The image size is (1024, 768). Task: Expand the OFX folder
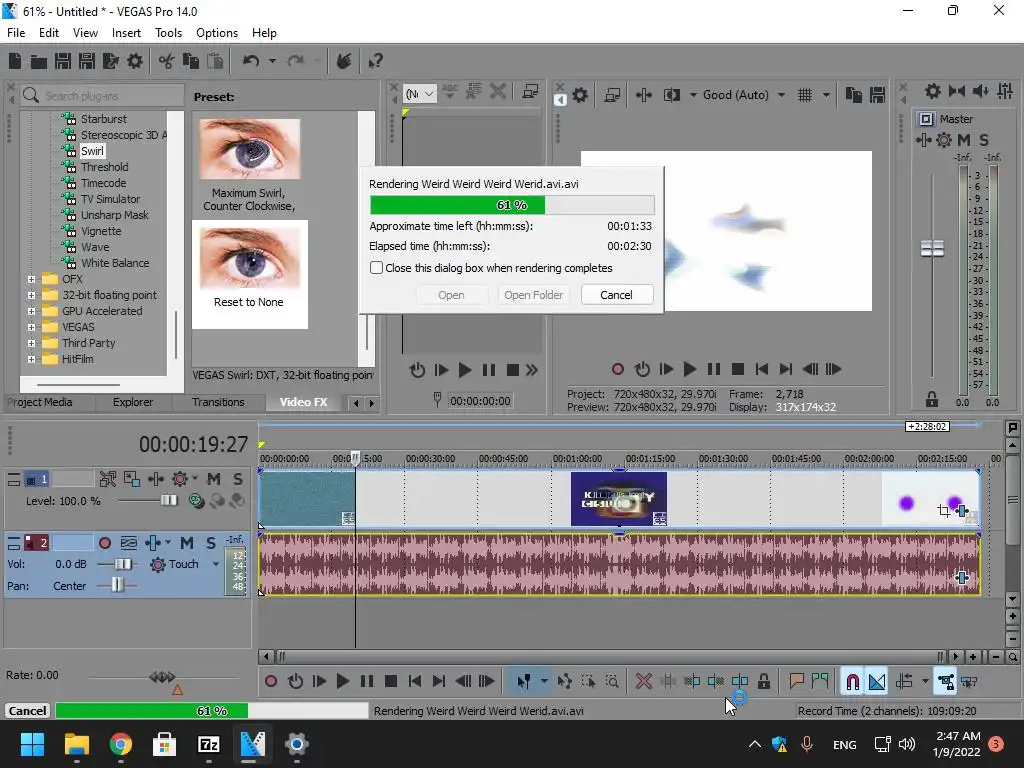31,279
